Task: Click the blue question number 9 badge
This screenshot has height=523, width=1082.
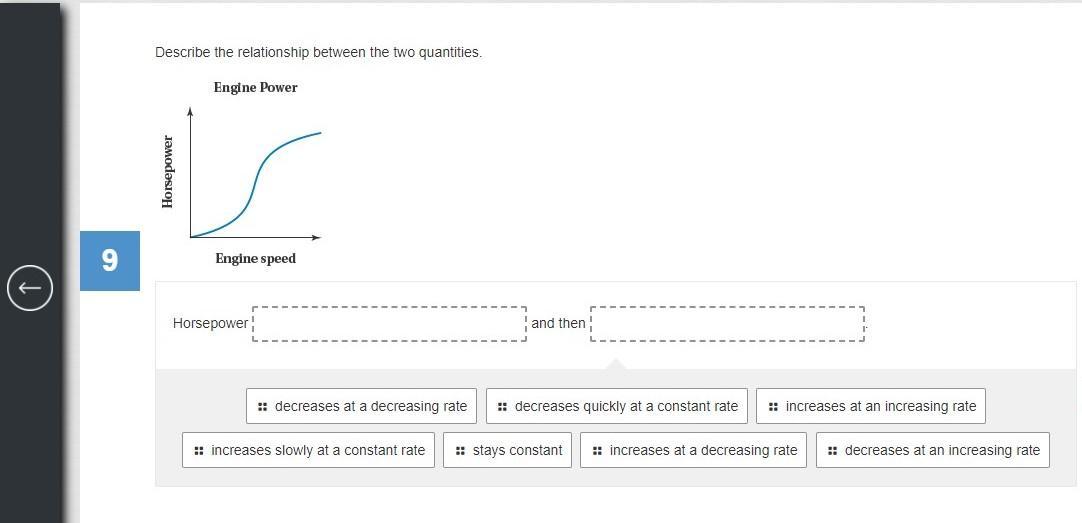Action: [x=110, y=261]
